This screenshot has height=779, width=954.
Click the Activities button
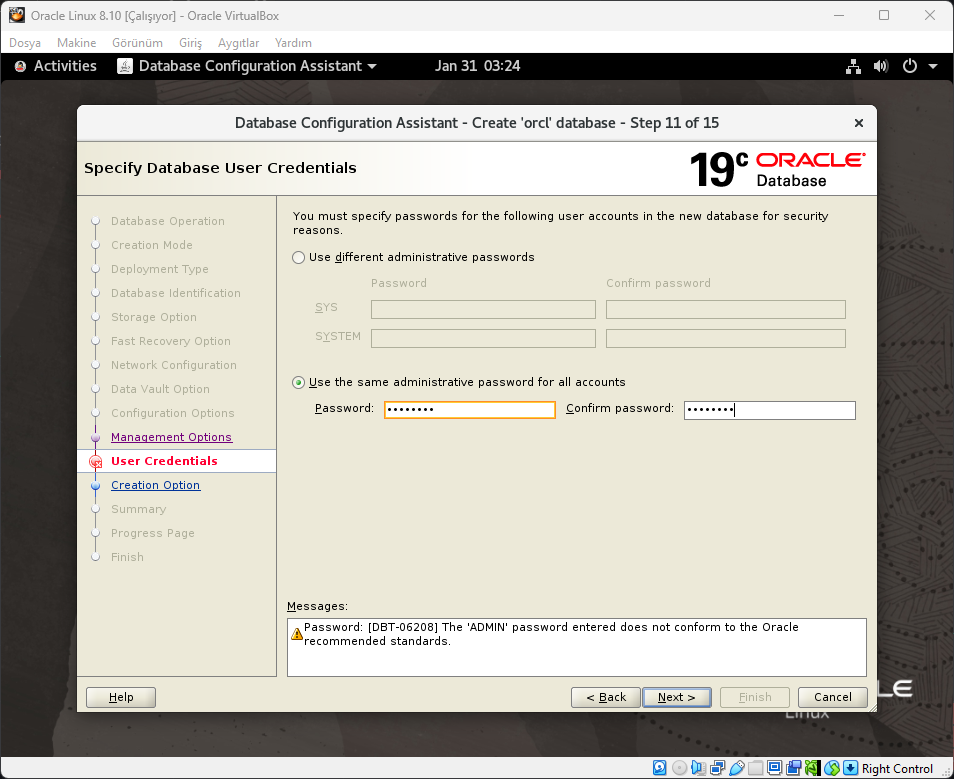click(x=65, y=66)
